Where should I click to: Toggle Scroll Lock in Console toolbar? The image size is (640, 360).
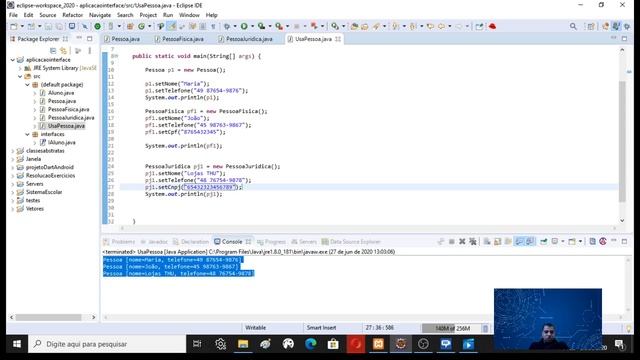coord(498,242)
